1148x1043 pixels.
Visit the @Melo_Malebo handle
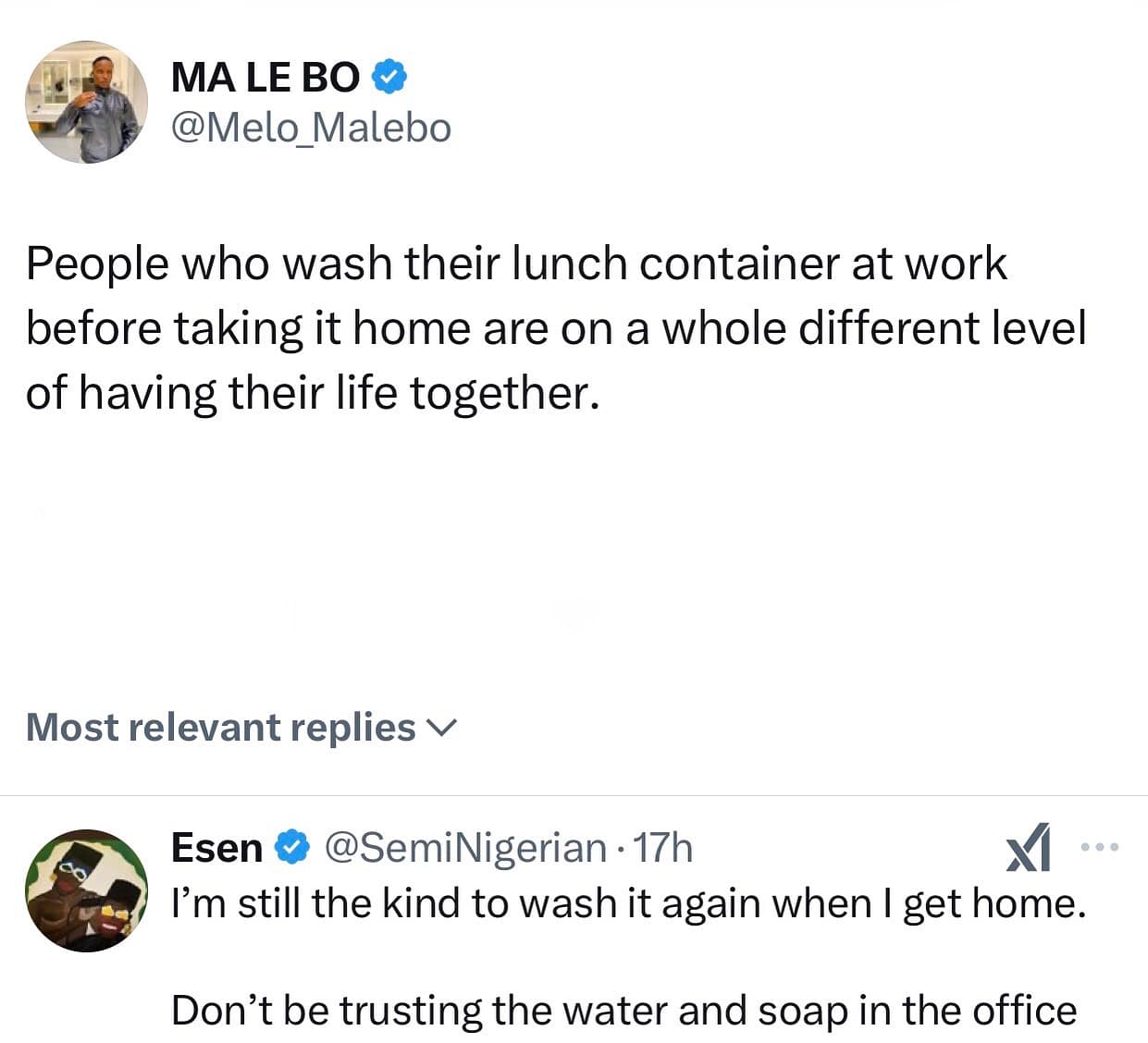coord(311,128)
